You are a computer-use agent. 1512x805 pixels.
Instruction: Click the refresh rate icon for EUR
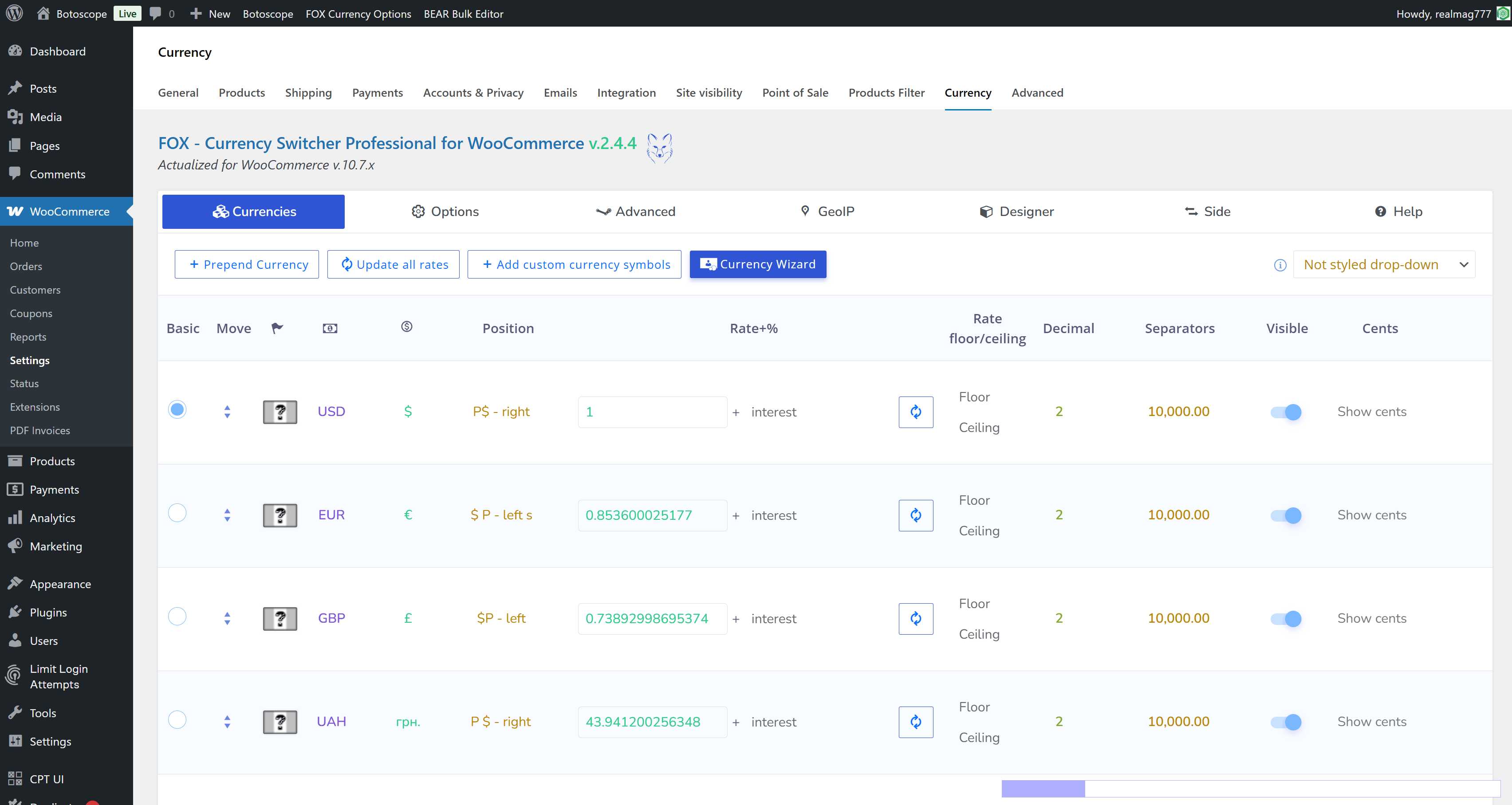click(x=915, y=515)
